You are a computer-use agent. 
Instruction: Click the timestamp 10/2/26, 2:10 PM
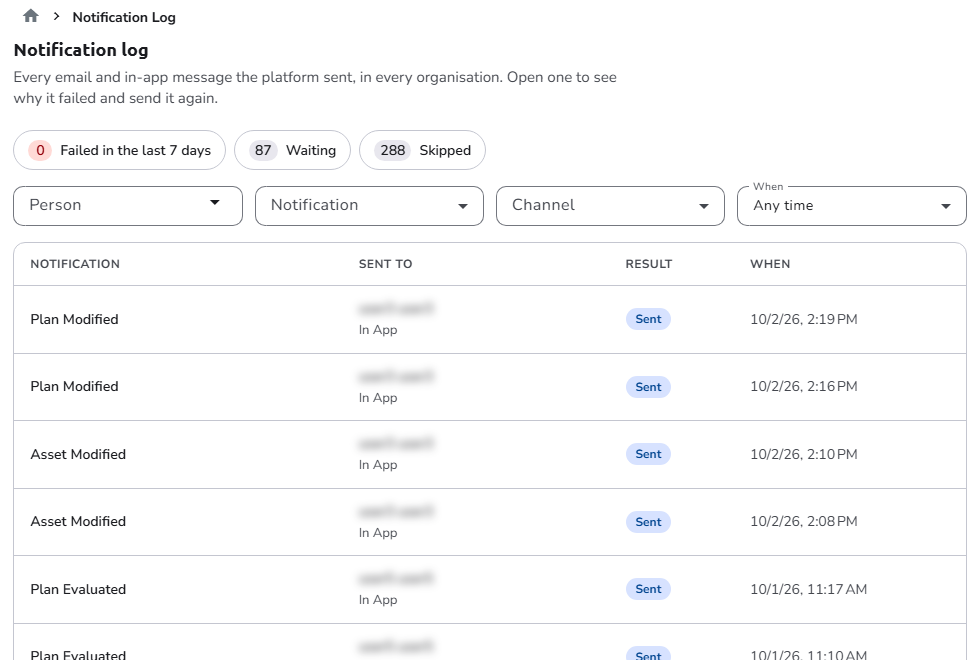804,454
